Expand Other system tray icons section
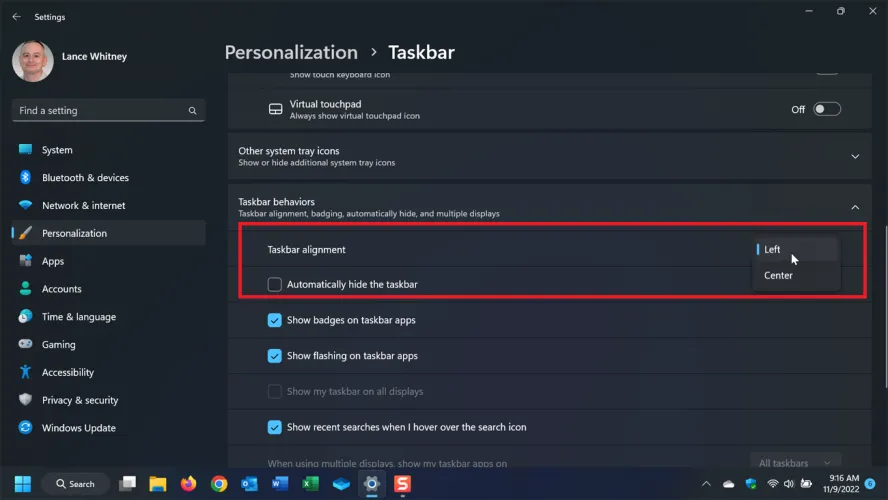This screenshot has width=888, height=500. (x=855, y=157)
